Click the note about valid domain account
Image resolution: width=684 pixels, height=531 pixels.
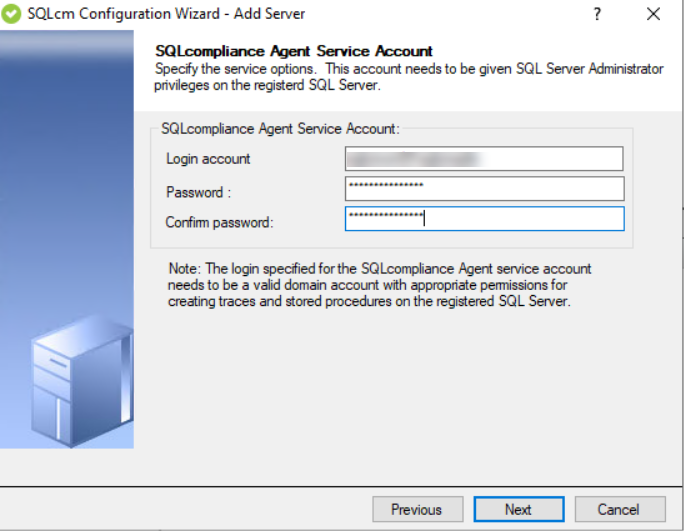370,285
